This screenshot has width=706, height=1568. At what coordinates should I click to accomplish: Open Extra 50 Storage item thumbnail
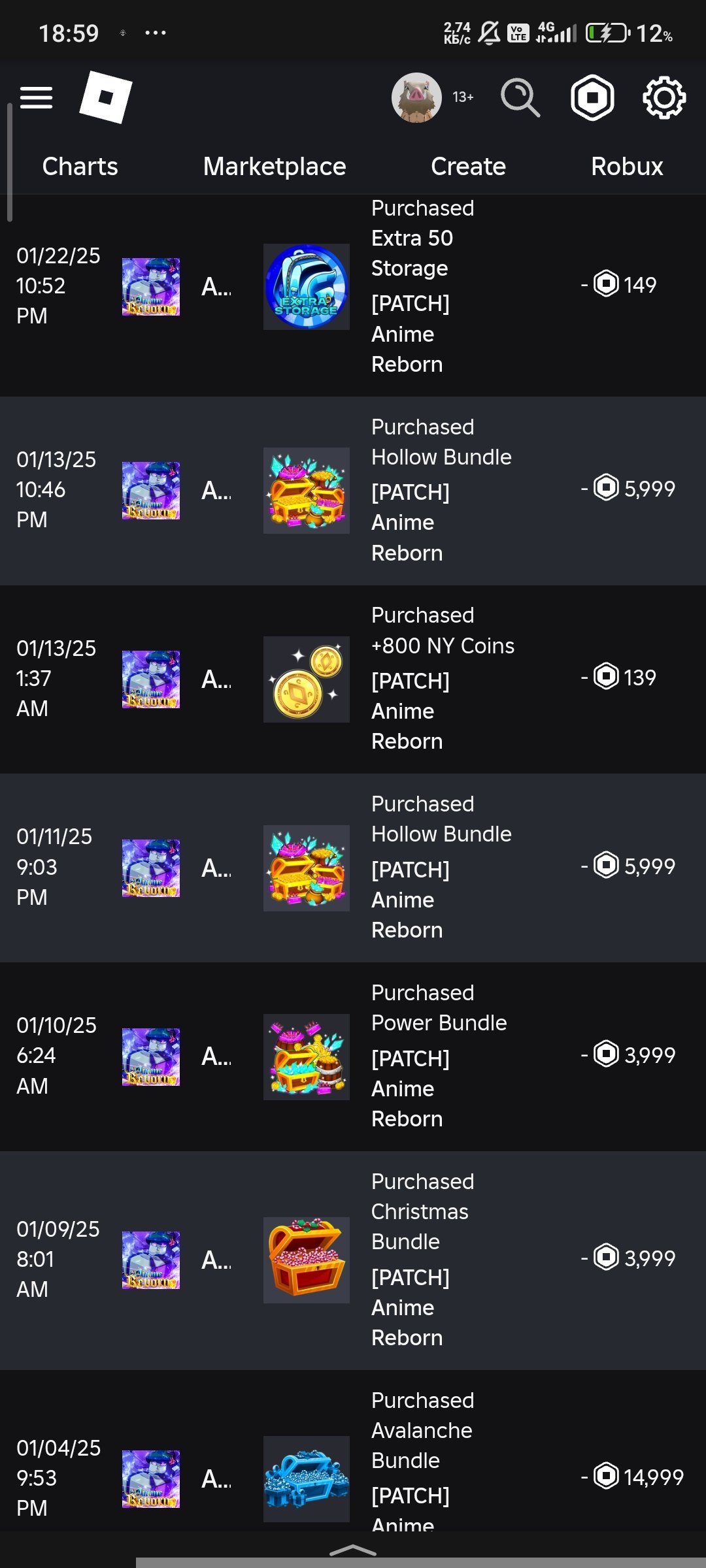(307, 287)
